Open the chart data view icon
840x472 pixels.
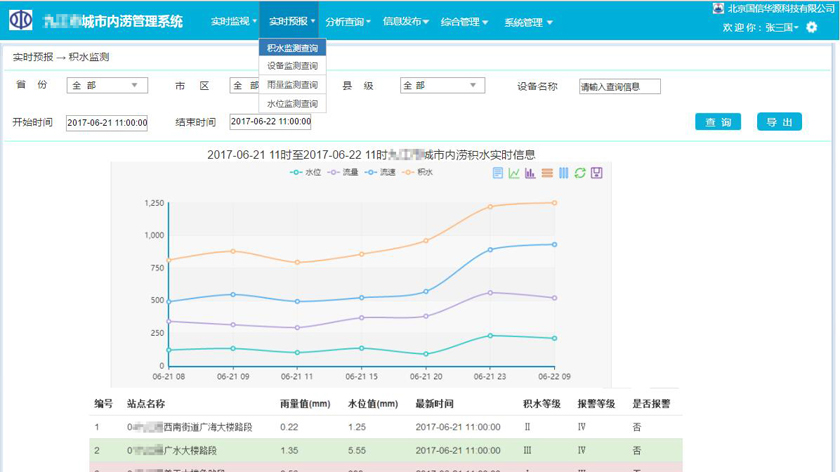(498, 173)
